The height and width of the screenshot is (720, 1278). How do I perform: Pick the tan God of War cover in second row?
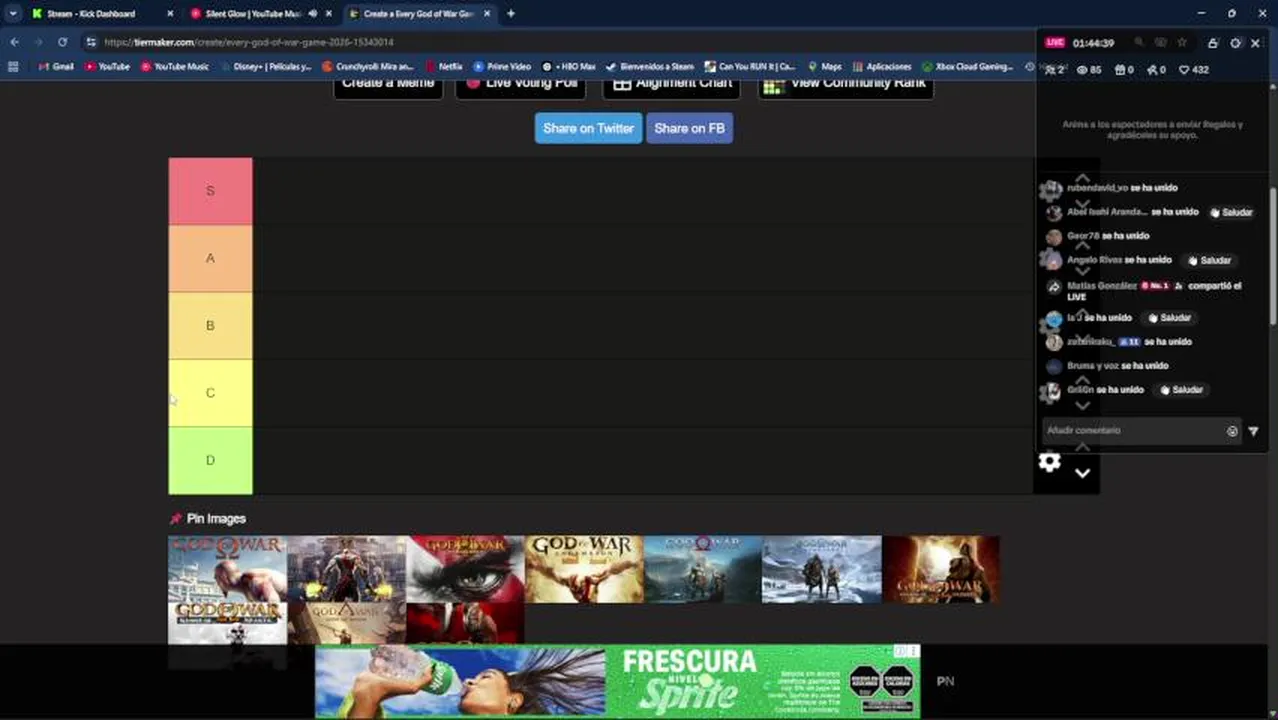coord(346,623)
